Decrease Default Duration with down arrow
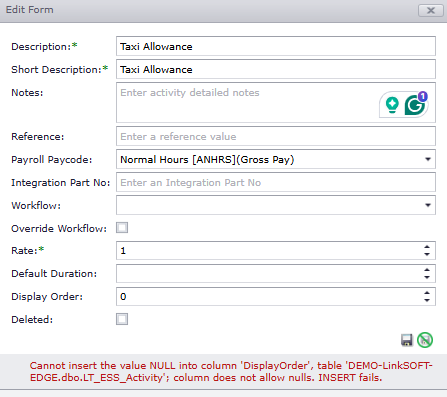This screenshot has height=397, width=447. pos(427,277)
